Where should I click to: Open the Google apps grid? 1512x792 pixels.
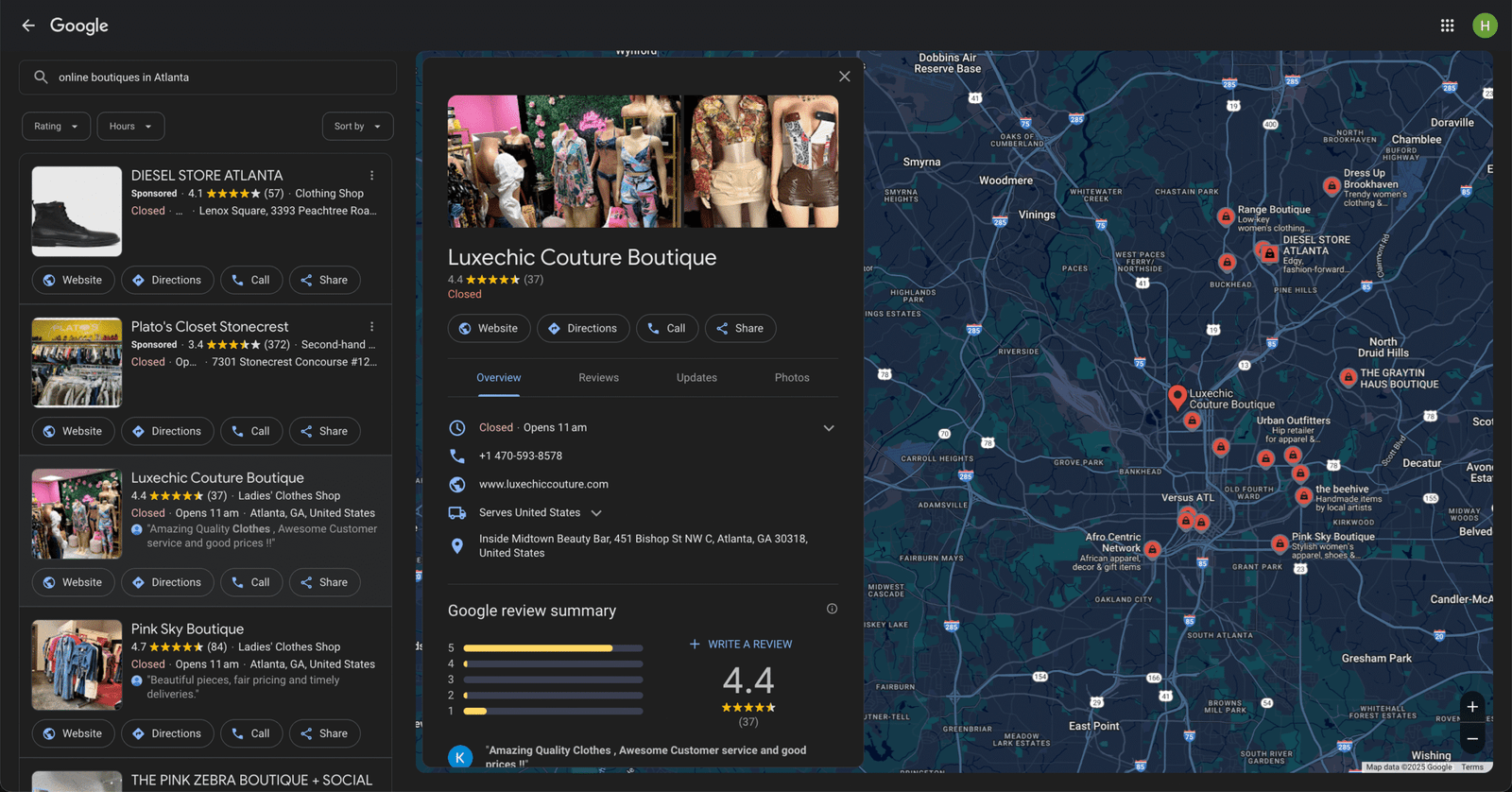(1447, 26)
